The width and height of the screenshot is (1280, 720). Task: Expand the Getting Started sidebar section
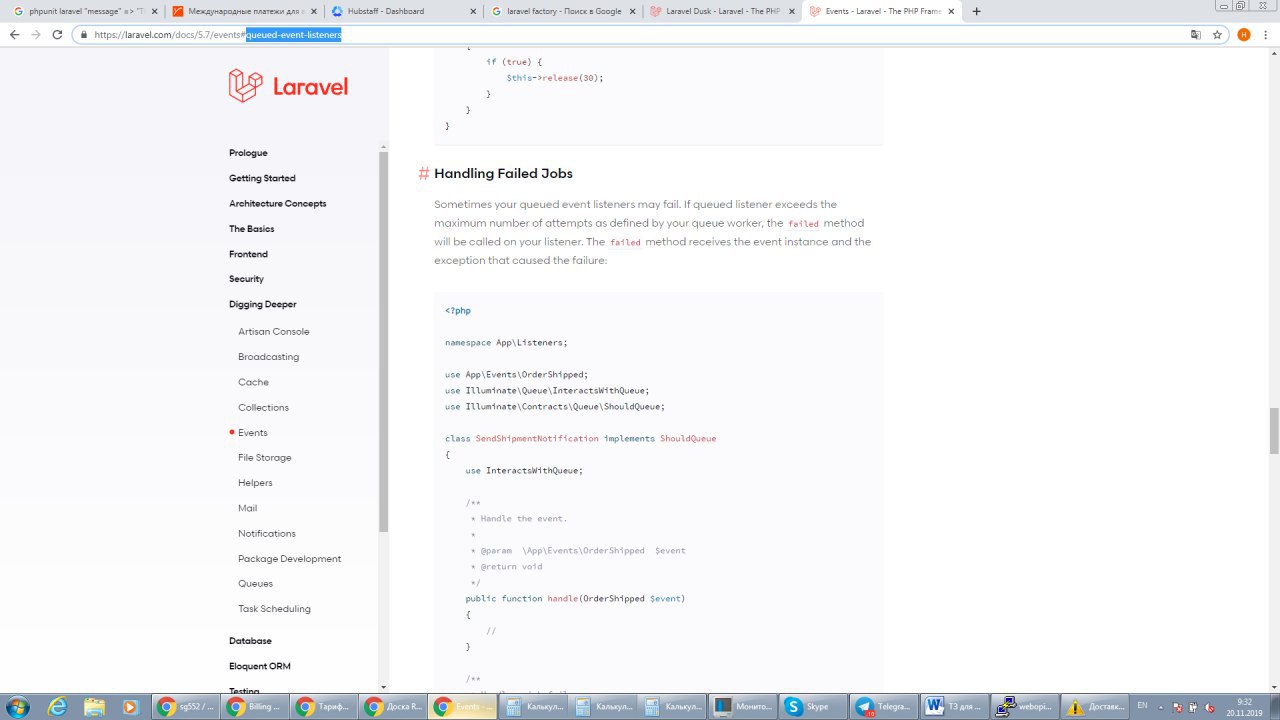coord(262,178)
